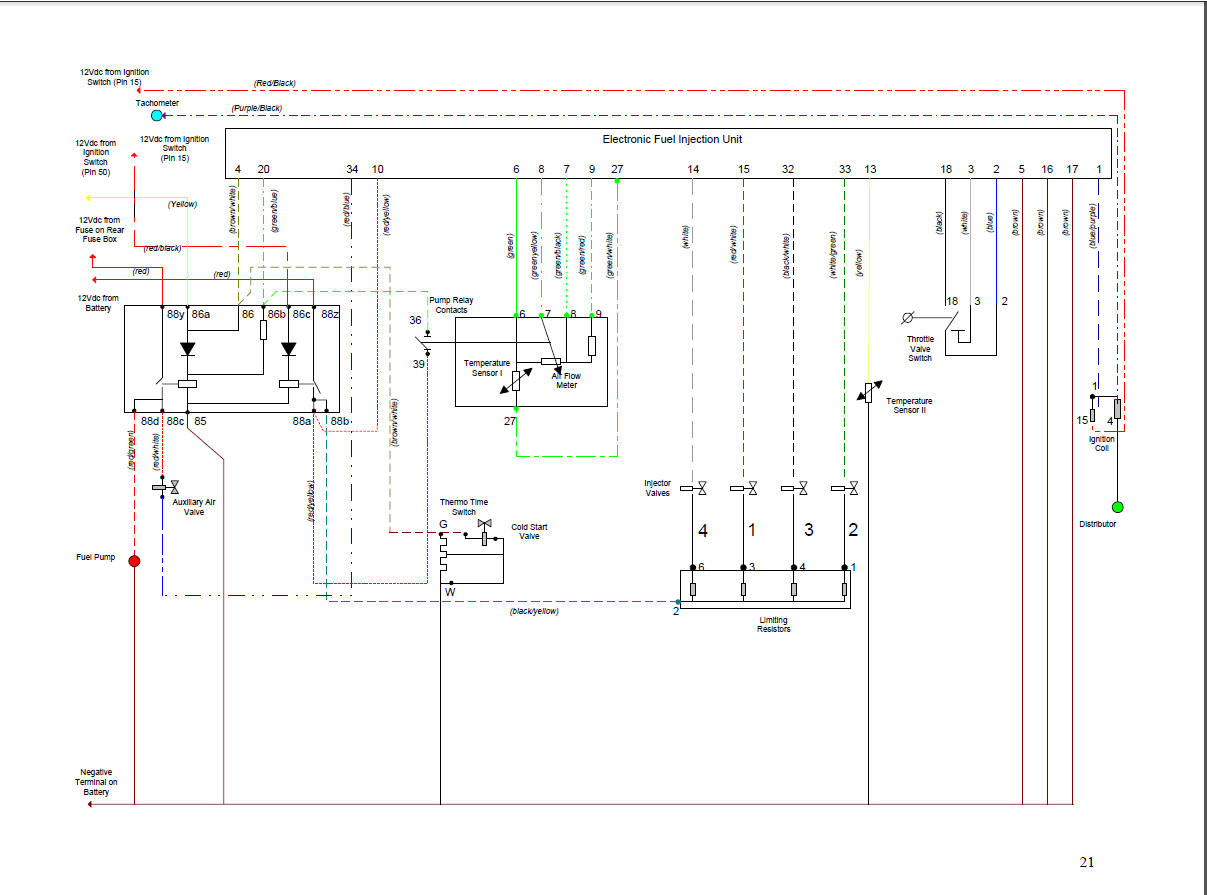Click the Temperature Sensor I label
Viewport: 1207px width, 895px height.
pyautogui.click(x=487, y=368)
